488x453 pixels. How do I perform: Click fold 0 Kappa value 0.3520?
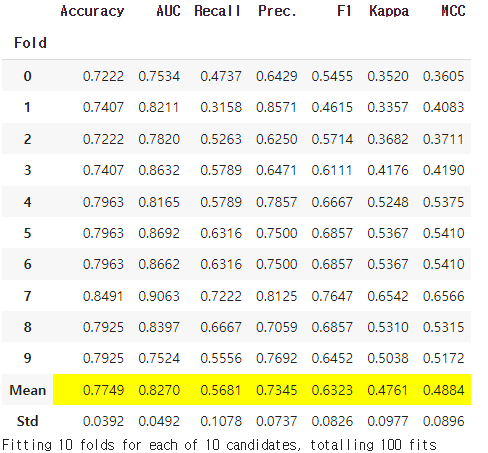coord(388,76)
